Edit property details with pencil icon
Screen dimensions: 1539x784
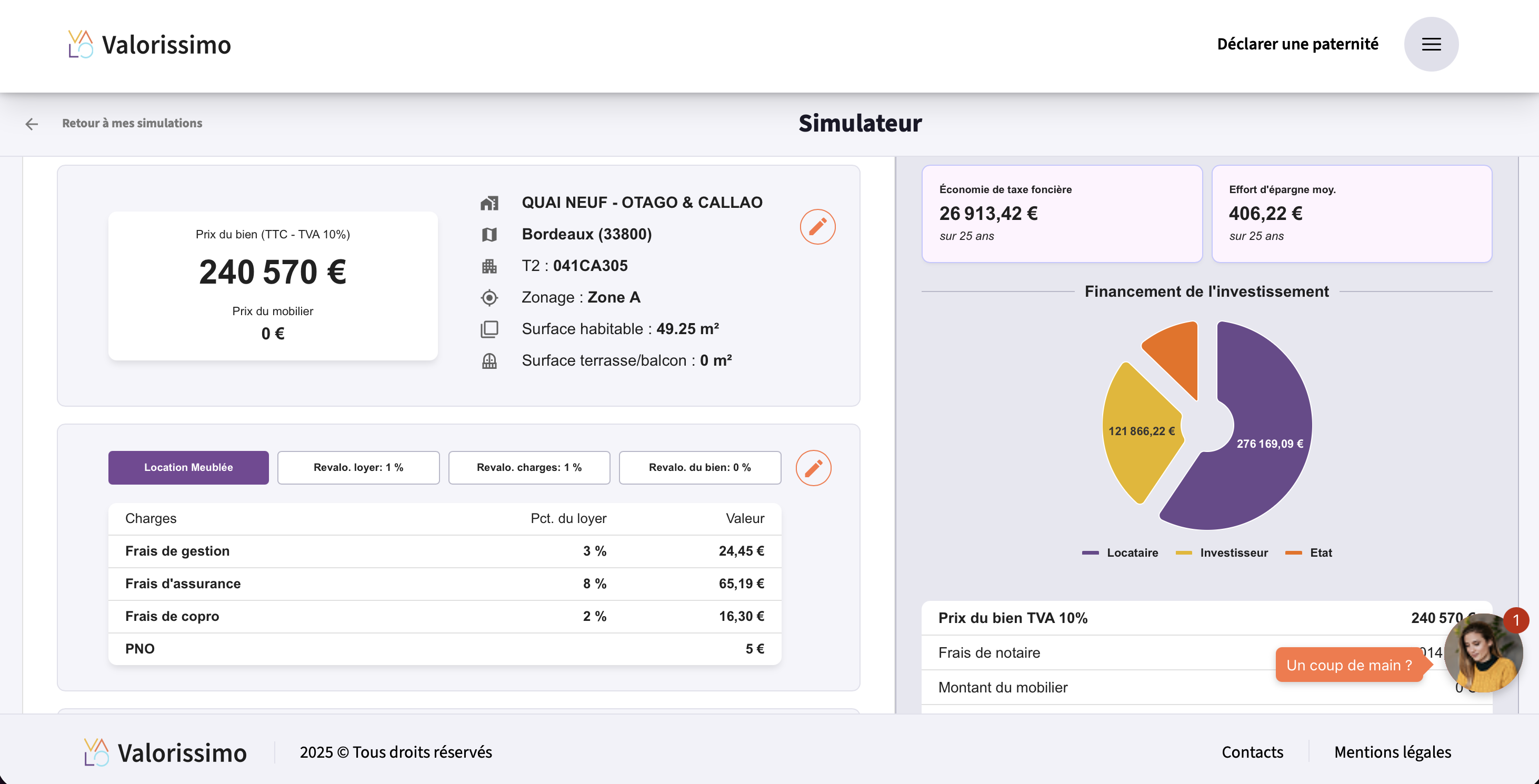817,227
